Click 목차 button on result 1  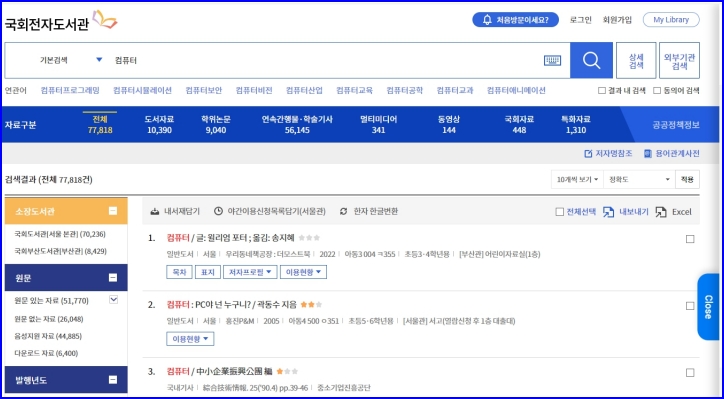coord(179,272)
